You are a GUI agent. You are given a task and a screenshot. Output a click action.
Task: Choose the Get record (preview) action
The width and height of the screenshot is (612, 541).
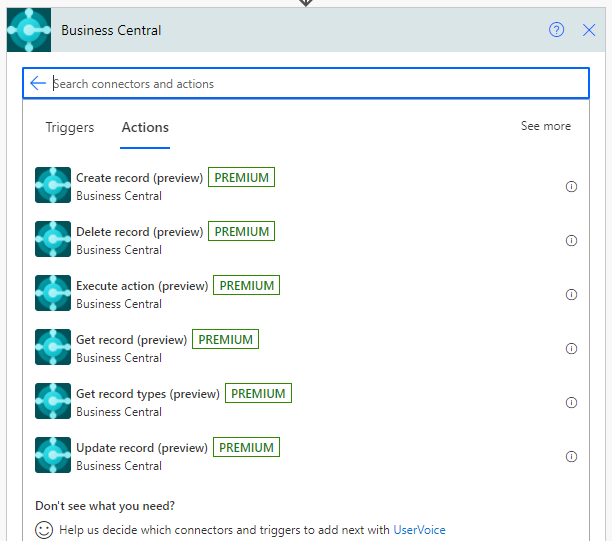(132, 340)
